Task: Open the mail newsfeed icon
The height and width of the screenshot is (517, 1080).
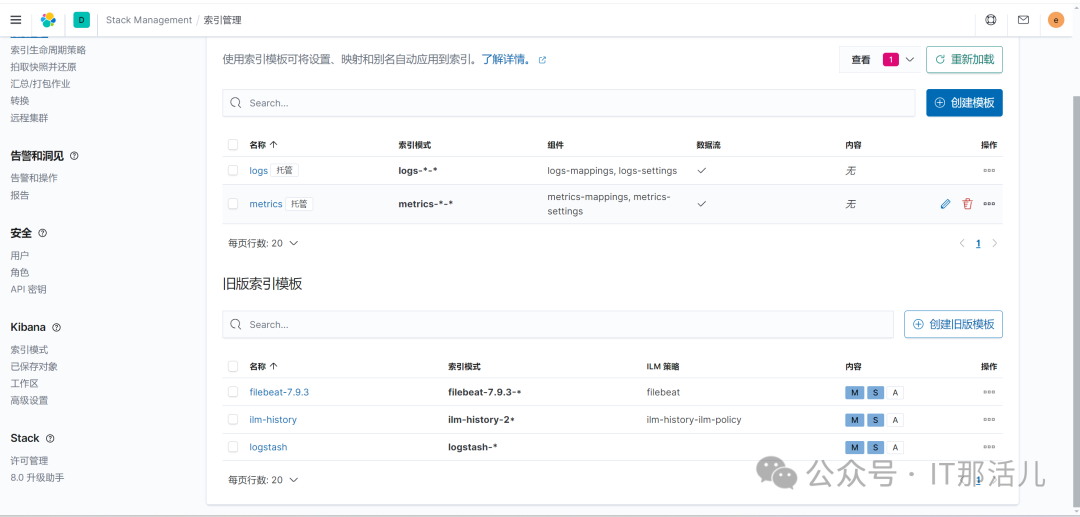Action: click(x=1024, y=20)
